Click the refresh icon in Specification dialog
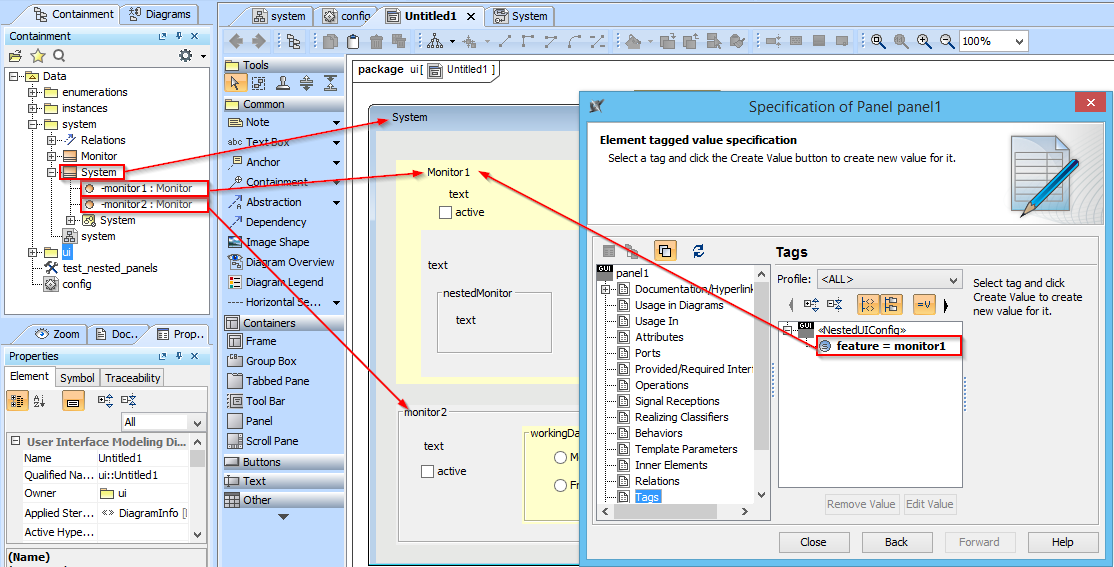The image size is (1114, 567). [x=698, y=251]
